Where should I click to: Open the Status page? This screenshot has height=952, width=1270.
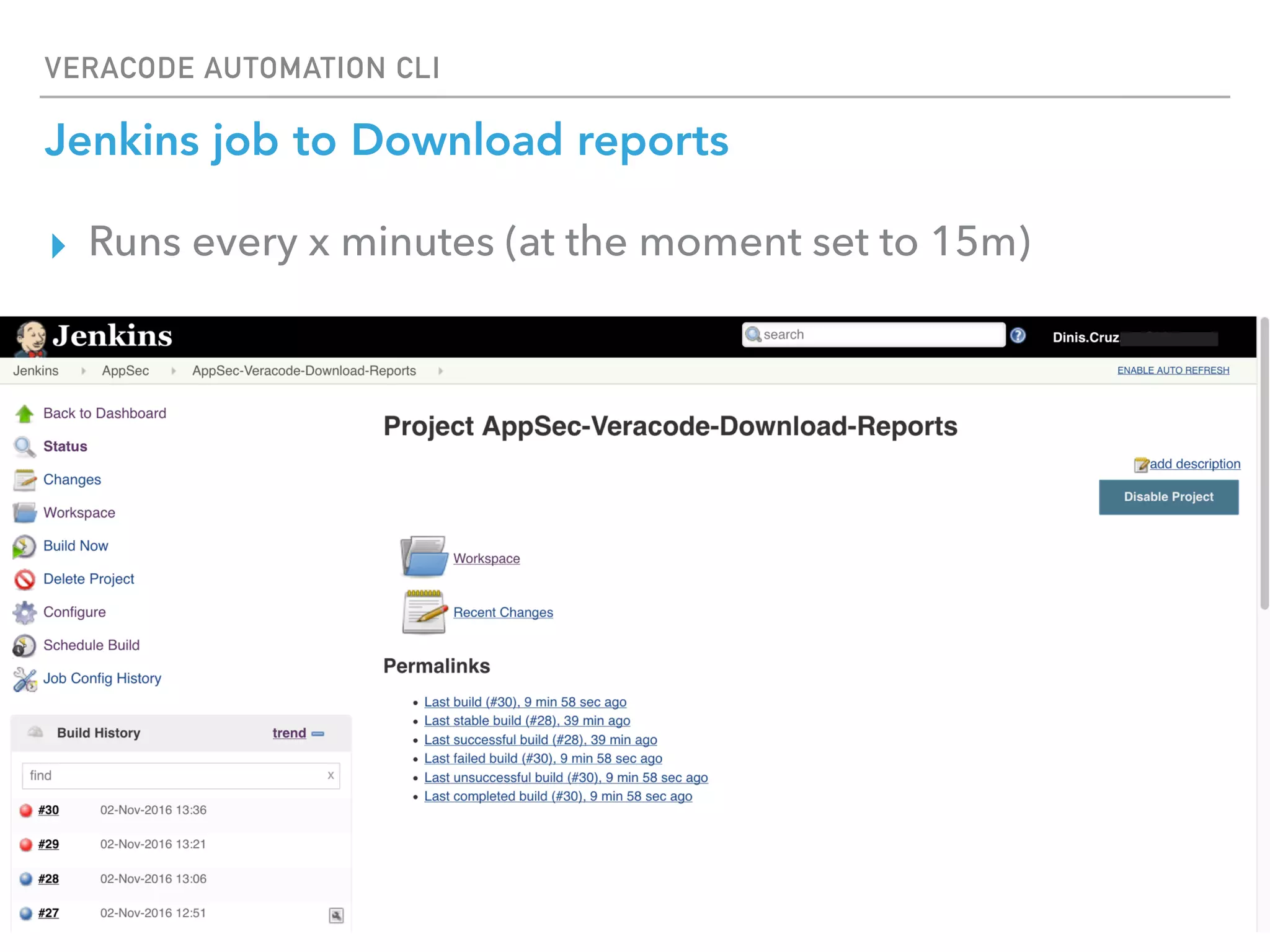(x=65, y=446)
